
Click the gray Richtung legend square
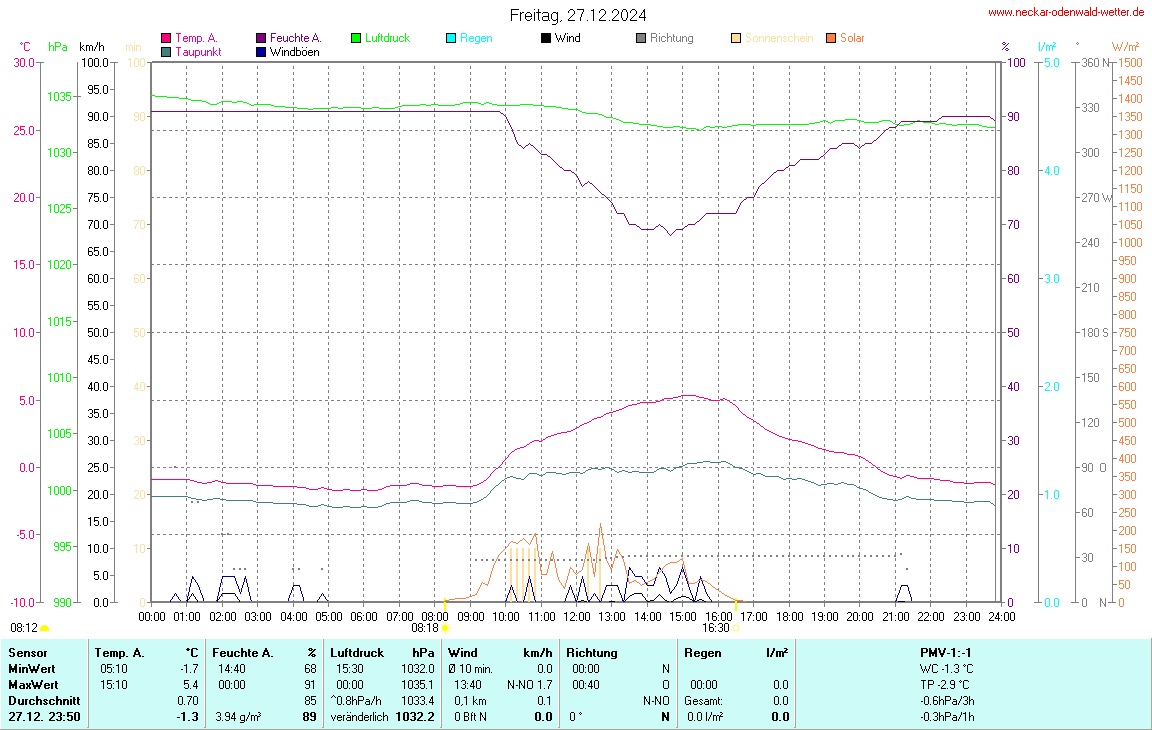641,39
